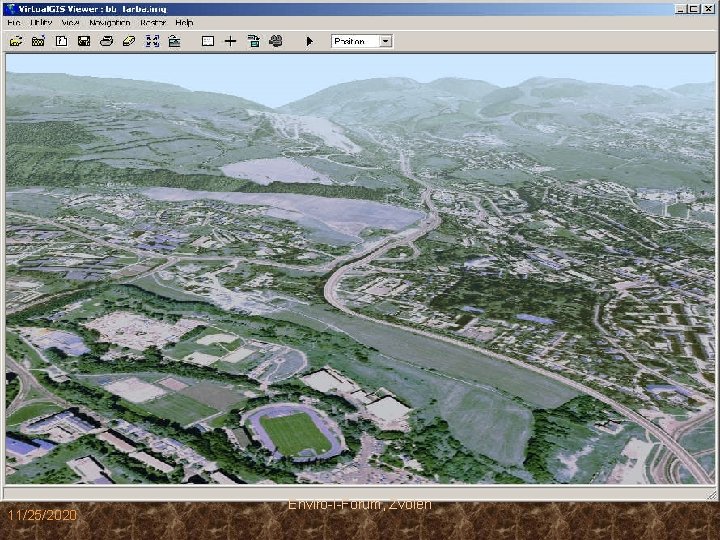The height and width of the screenshot is (540, 720).
Task: Open the Utility menu
Action: pyautogui.click(x=41, y=21)
